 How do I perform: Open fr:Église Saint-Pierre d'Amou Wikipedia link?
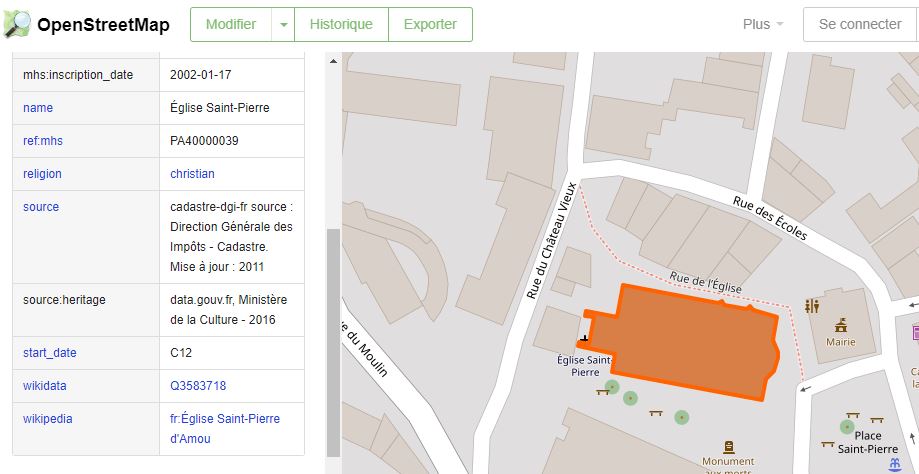pyautogui.click(x=225, y=429)
